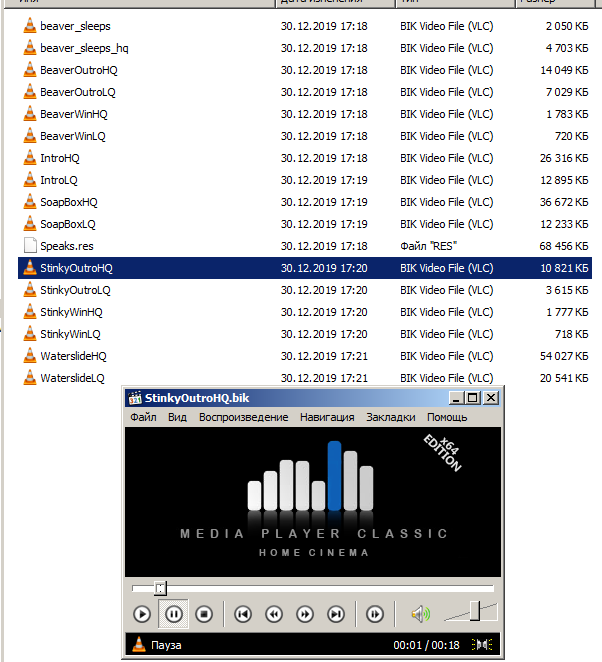Select the file name IntroHQ

(60, 158)
